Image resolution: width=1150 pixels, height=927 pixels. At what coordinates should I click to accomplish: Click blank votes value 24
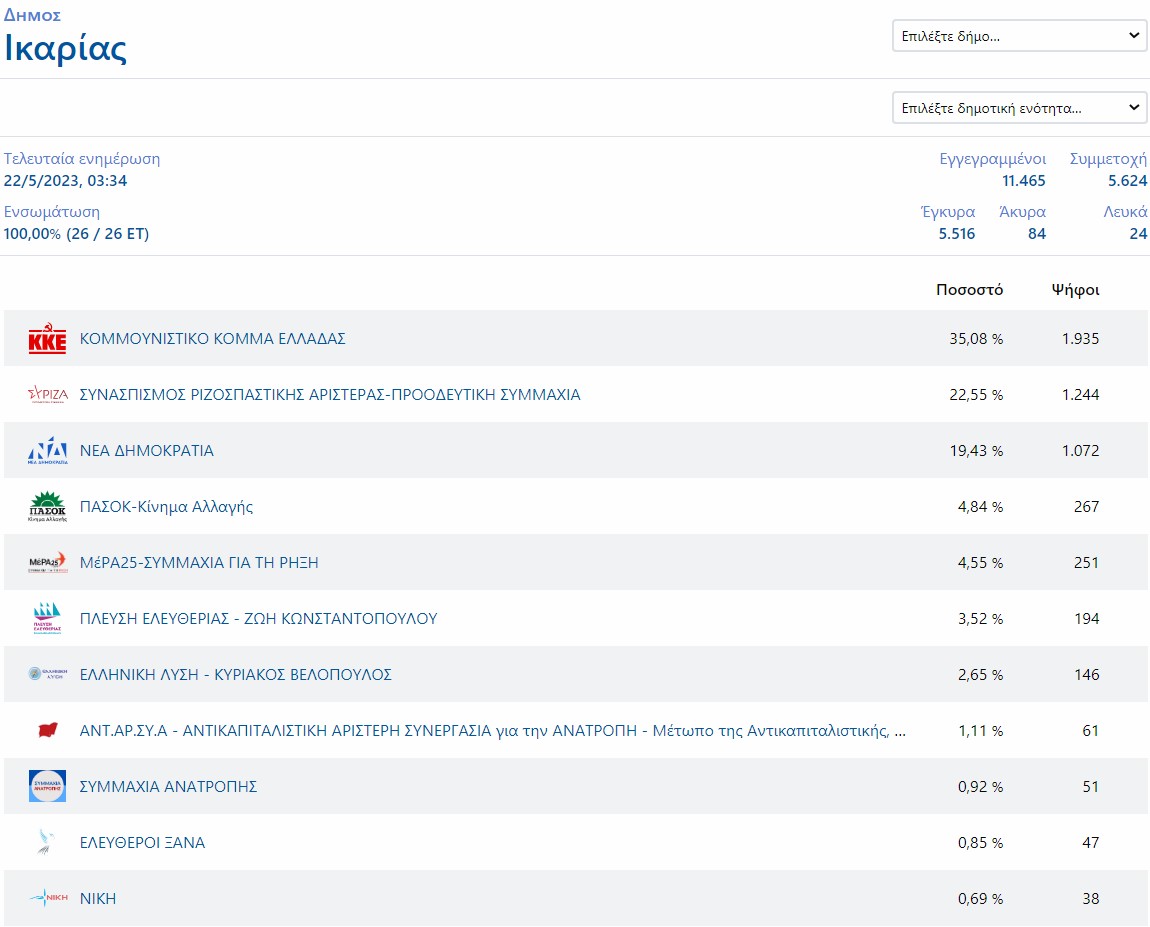click(1138, 234)
